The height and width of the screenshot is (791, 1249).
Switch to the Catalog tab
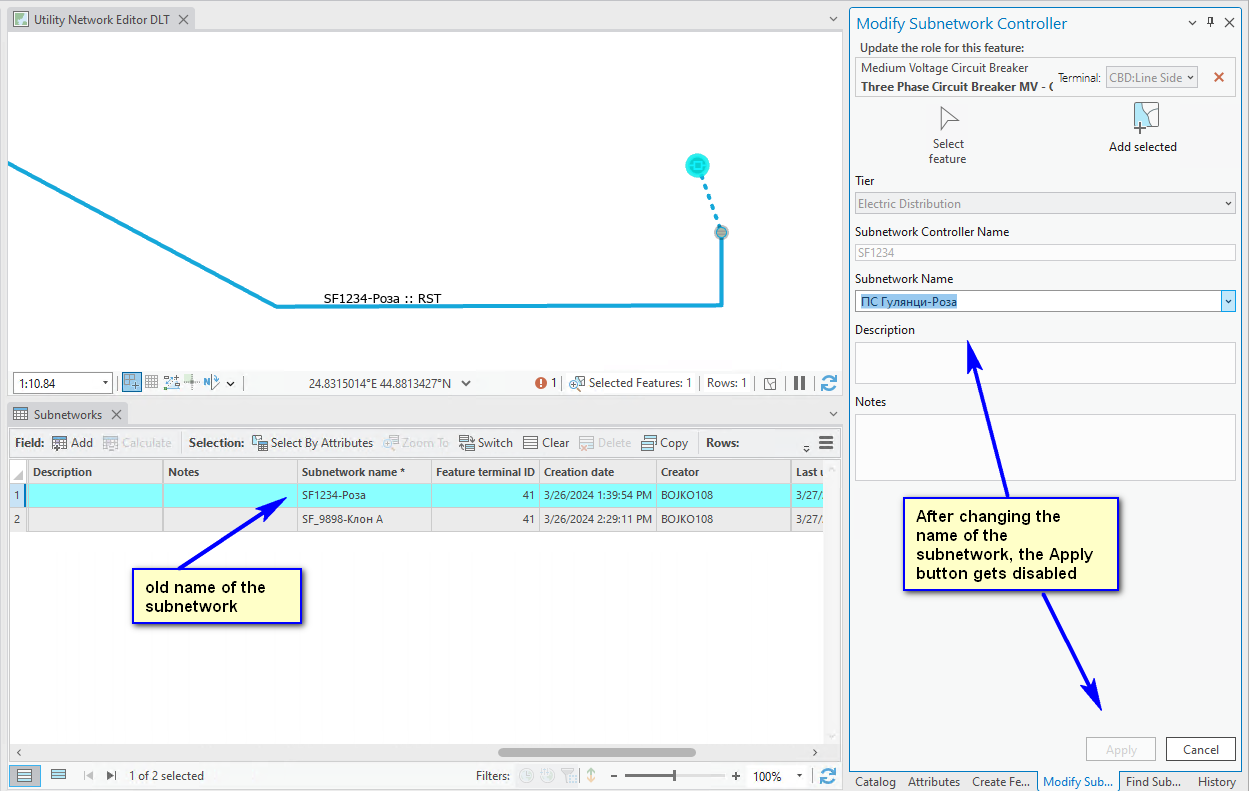[x=874, y=781]
